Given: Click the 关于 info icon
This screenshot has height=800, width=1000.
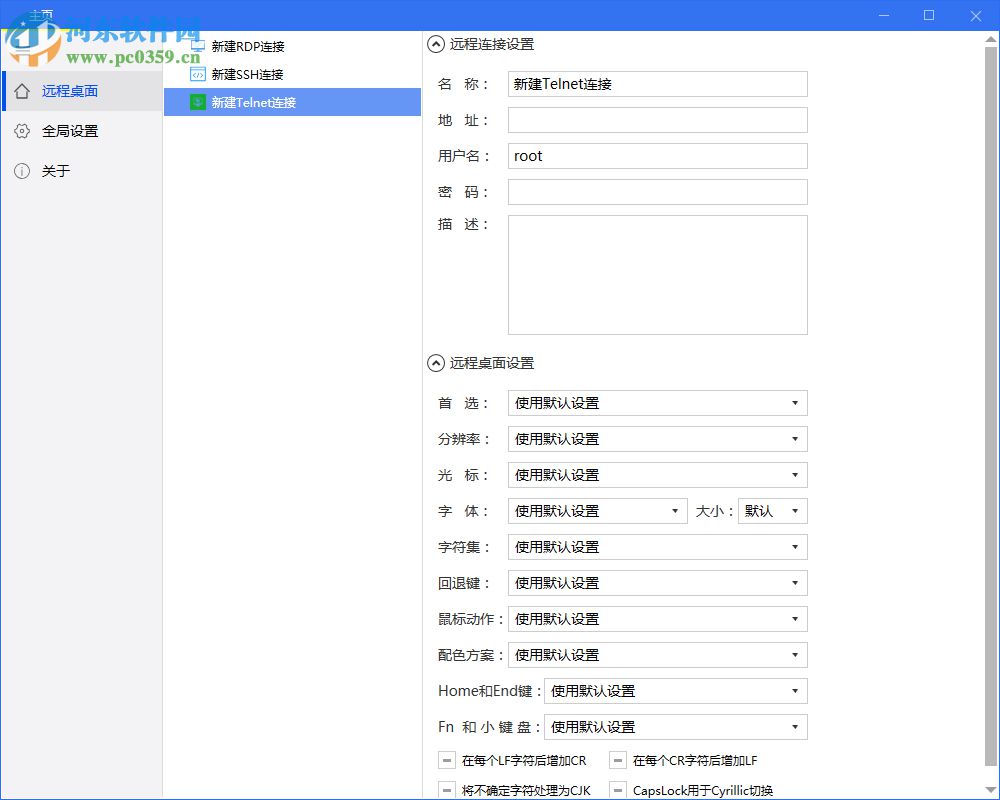Looking at the screenshot, I should pyautogui.click(x=22, y=170).
